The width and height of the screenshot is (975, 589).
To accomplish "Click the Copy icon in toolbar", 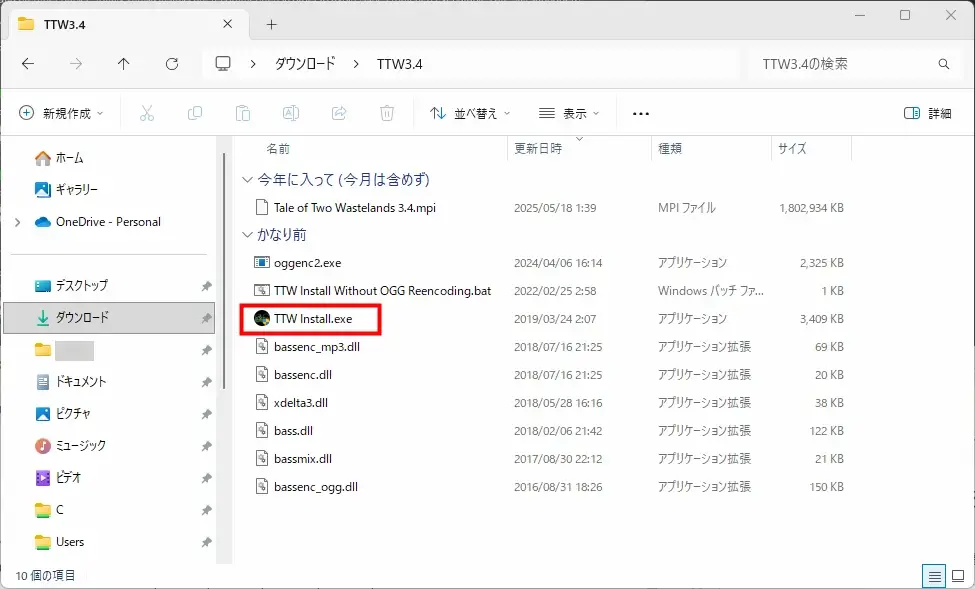I will [195, 113].
